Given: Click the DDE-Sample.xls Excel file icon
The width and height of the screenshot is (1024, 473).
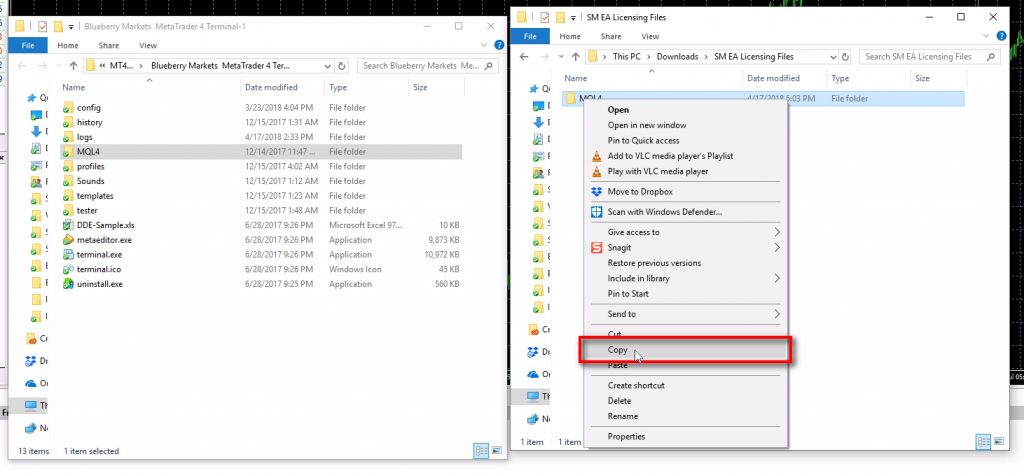Looking at the screenshot, I should [x=68, y=225].
